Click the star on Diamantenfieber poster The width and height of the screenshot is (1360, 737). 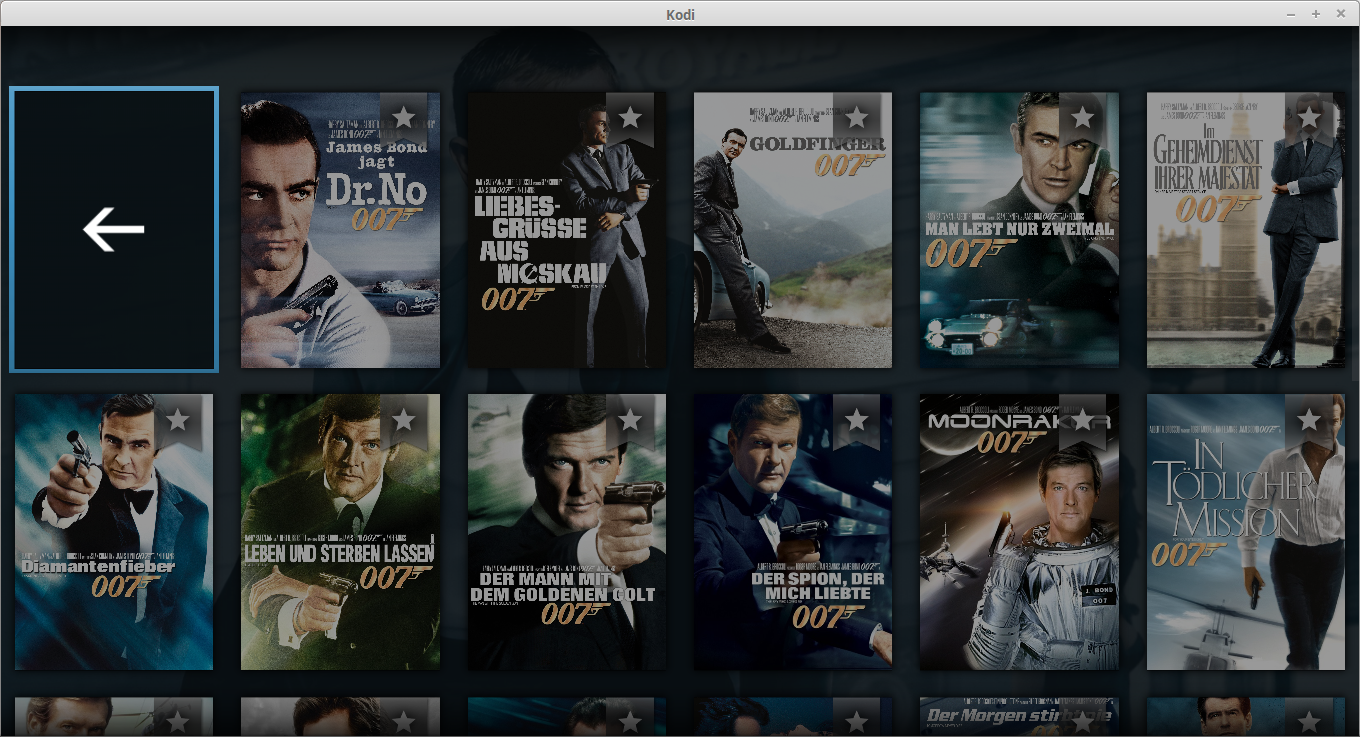pyautogui.click(x=178, y=419)
